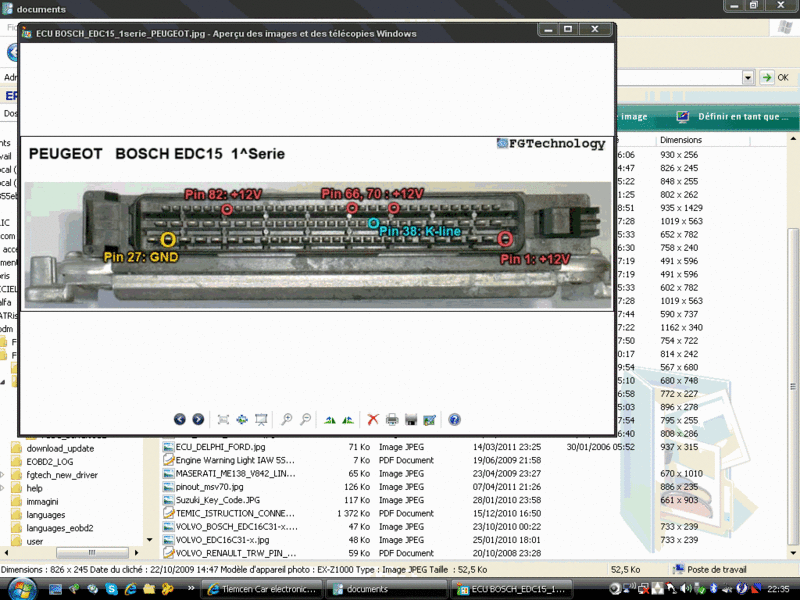Open the address bar dropdown arrow
The height and width of the screenshot is (600, 800).
point(748,78)
